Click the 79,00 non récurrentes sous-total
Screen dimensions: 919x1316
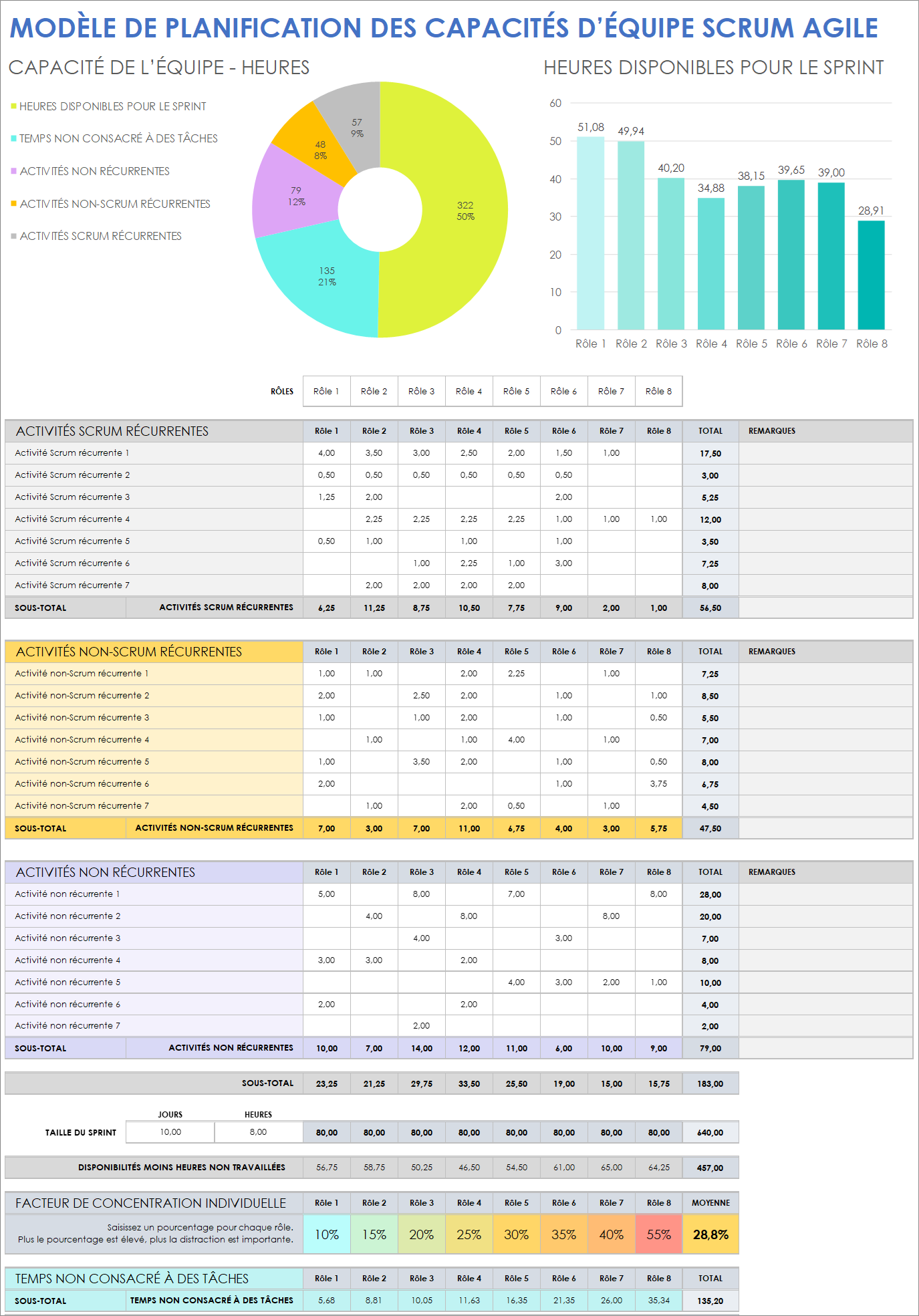(710, 1048)
